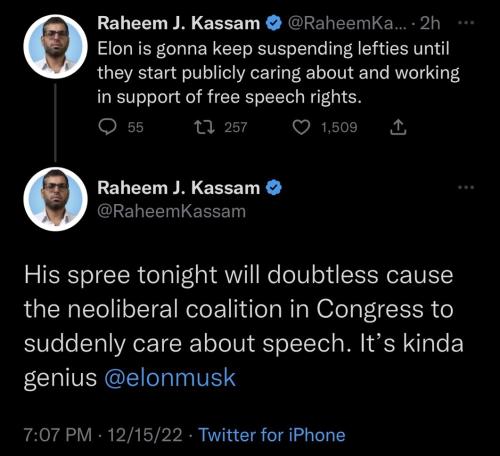Open the first tweet's text about suspending lefties

[x=279, y=73]
